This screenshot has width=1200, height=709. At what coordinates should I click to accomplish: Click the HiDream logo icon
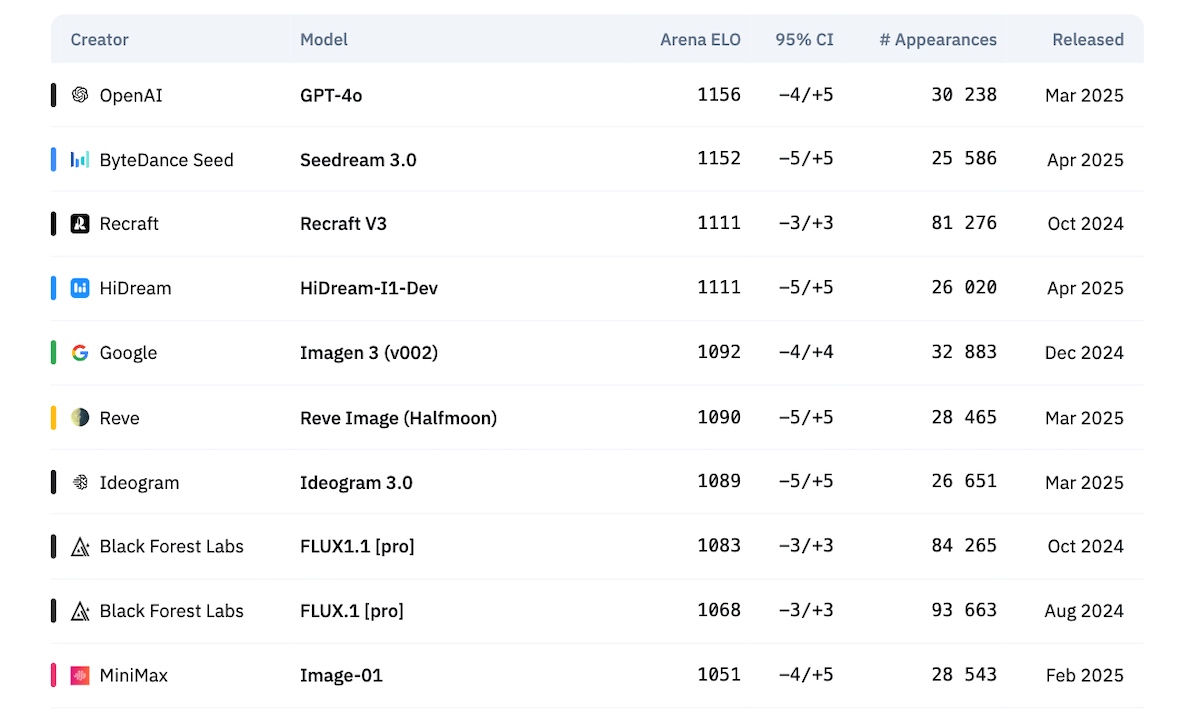point(80,288)
